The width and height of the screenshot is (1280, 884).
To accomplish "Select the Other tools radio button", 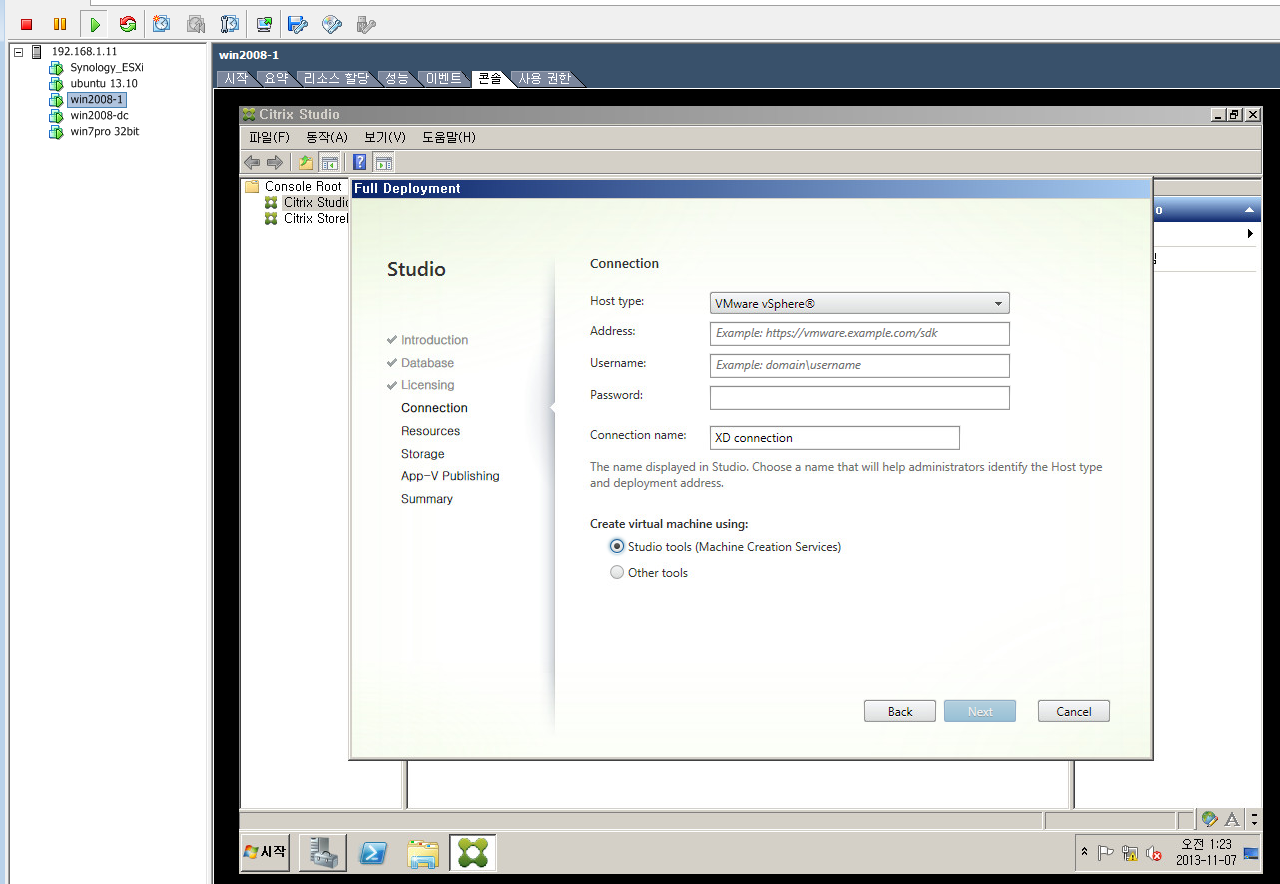I will click(x=617, y=573).
